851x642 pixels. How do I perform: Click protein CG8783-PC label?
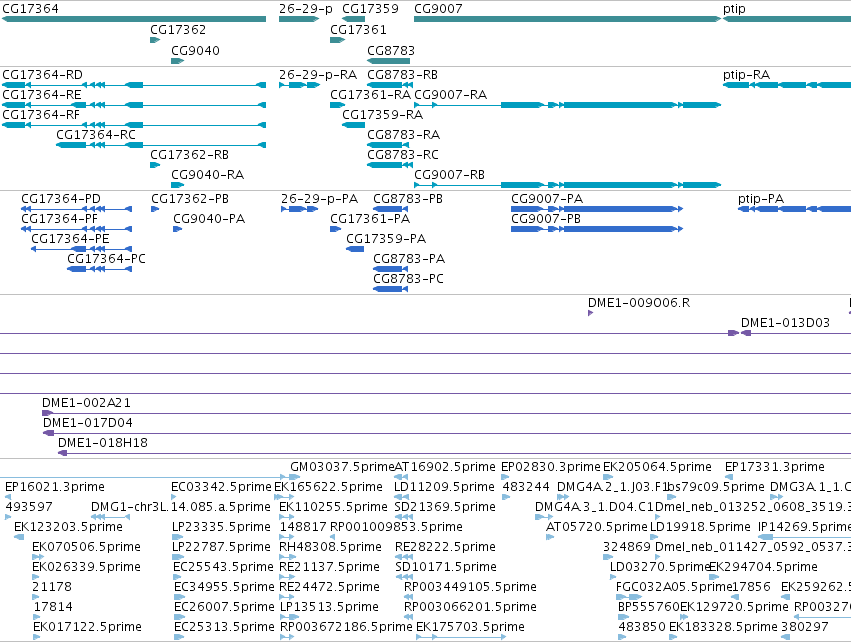[x=408, y=279]
